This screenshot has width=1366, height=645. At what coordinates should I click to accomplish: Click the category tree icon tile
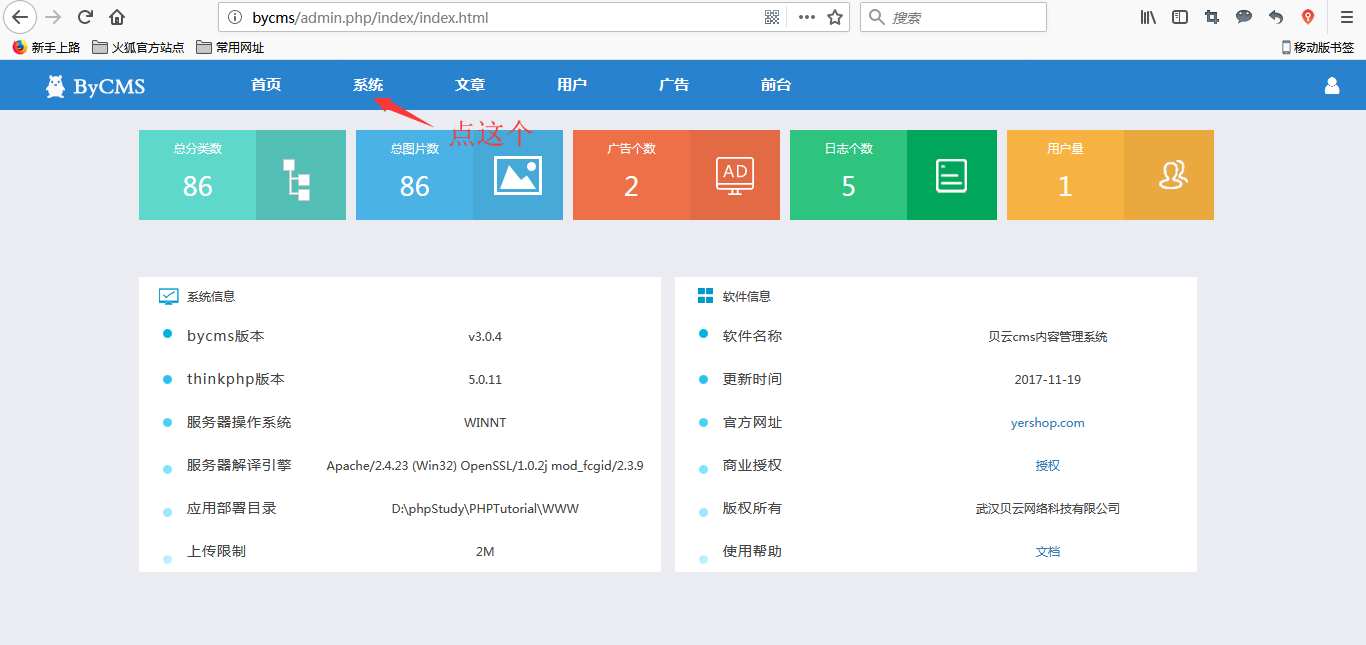pyautogui.click(x=297, y=179)
